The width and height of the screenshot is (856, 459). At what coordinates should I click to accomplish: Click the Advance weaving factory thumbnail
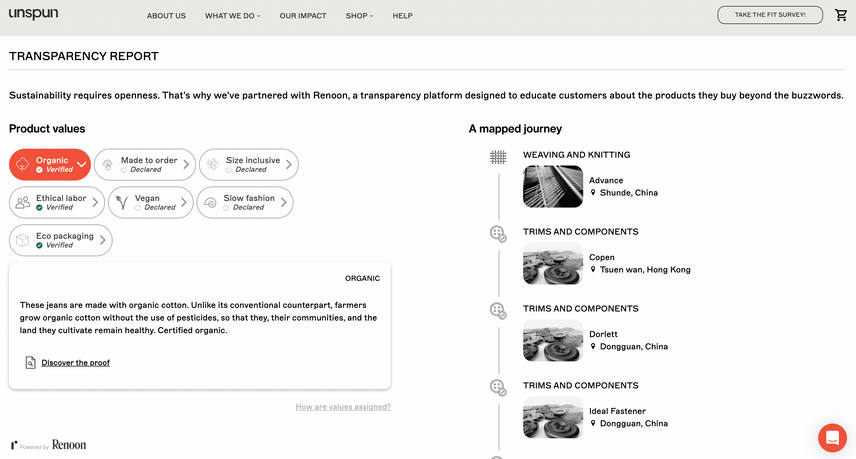[553, 186]
